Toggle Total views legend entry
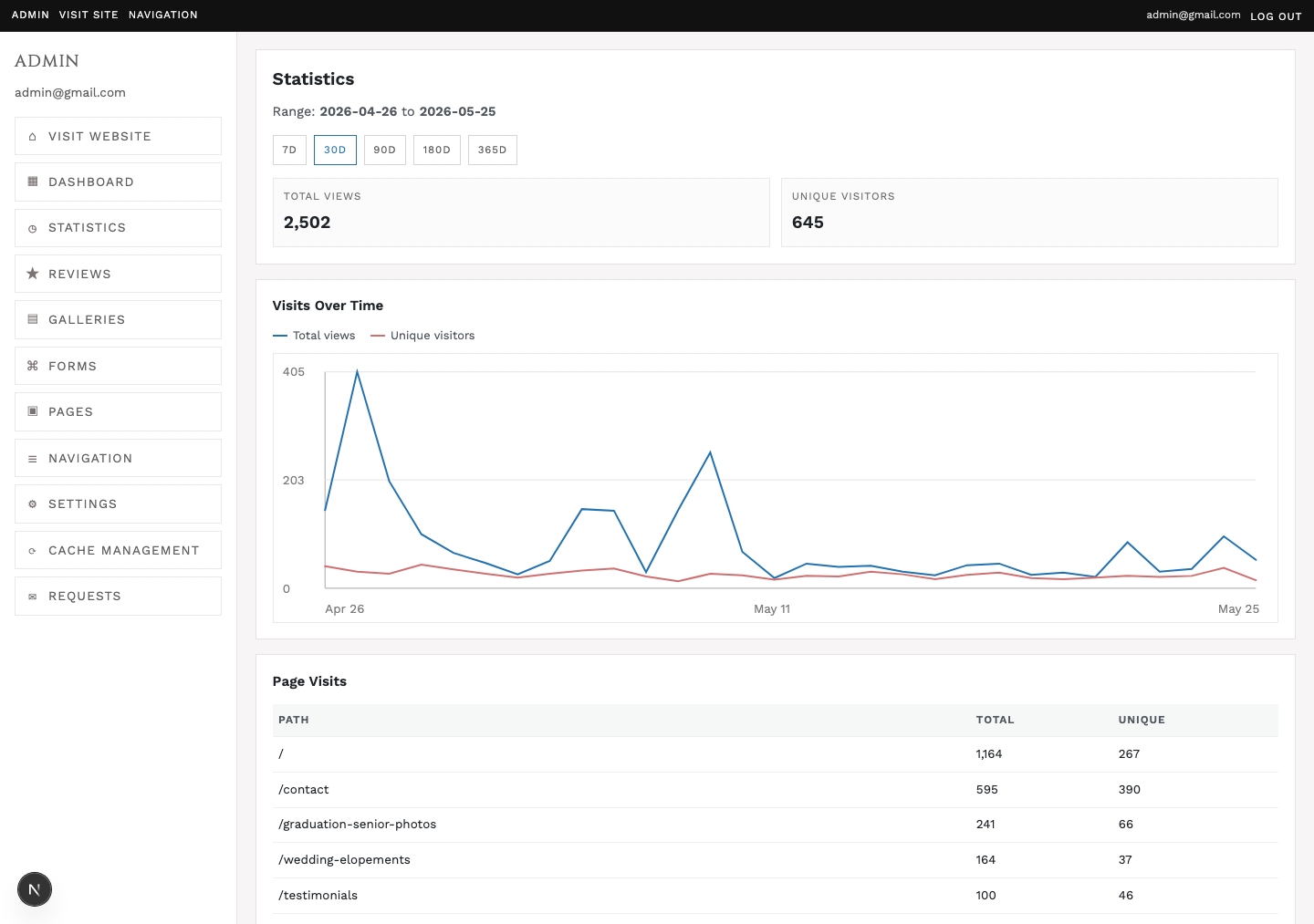 pos(314,336)
